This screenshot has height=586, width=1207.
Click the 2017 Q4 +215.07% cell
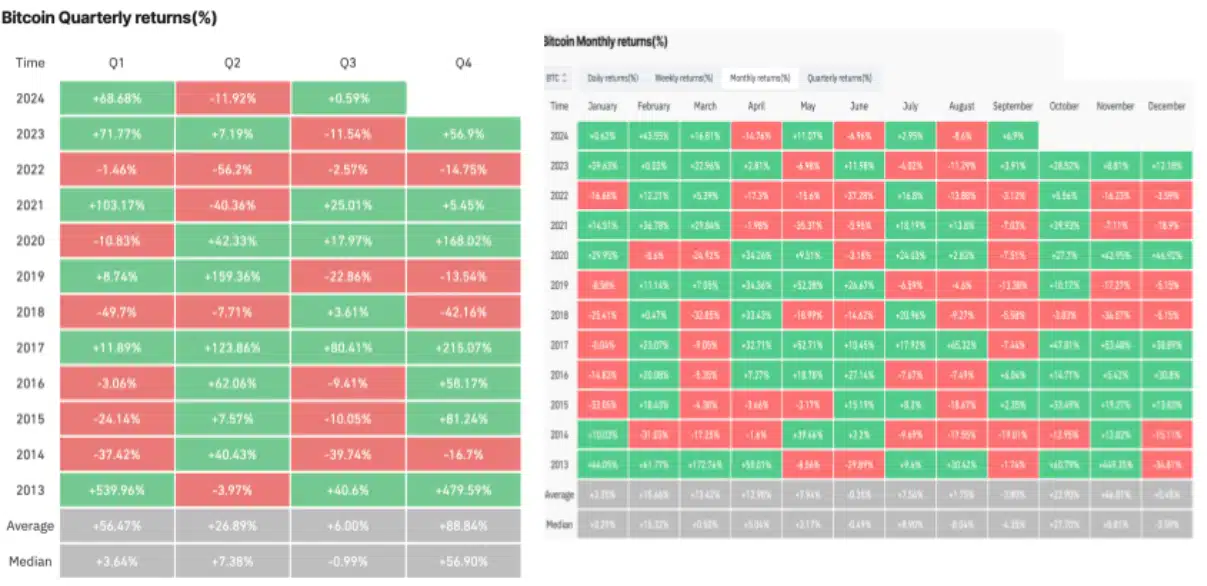[464, 347]
